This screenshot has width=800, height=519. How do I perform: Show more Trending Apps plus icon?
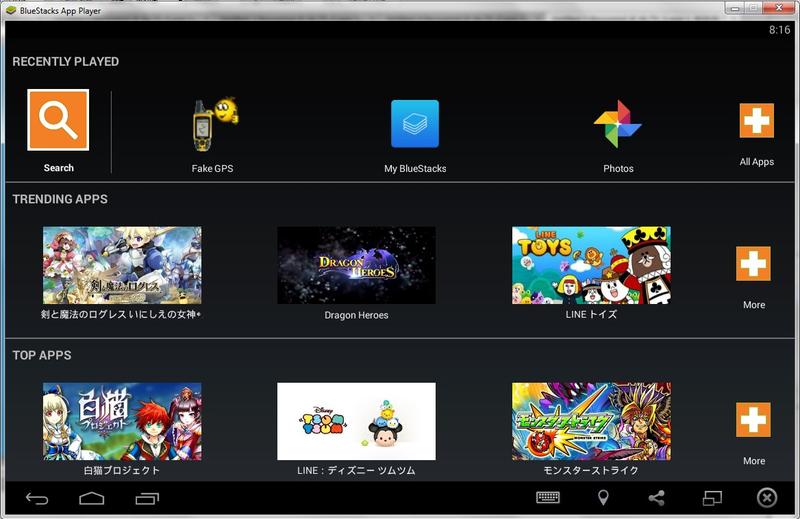tap(753, 263)
